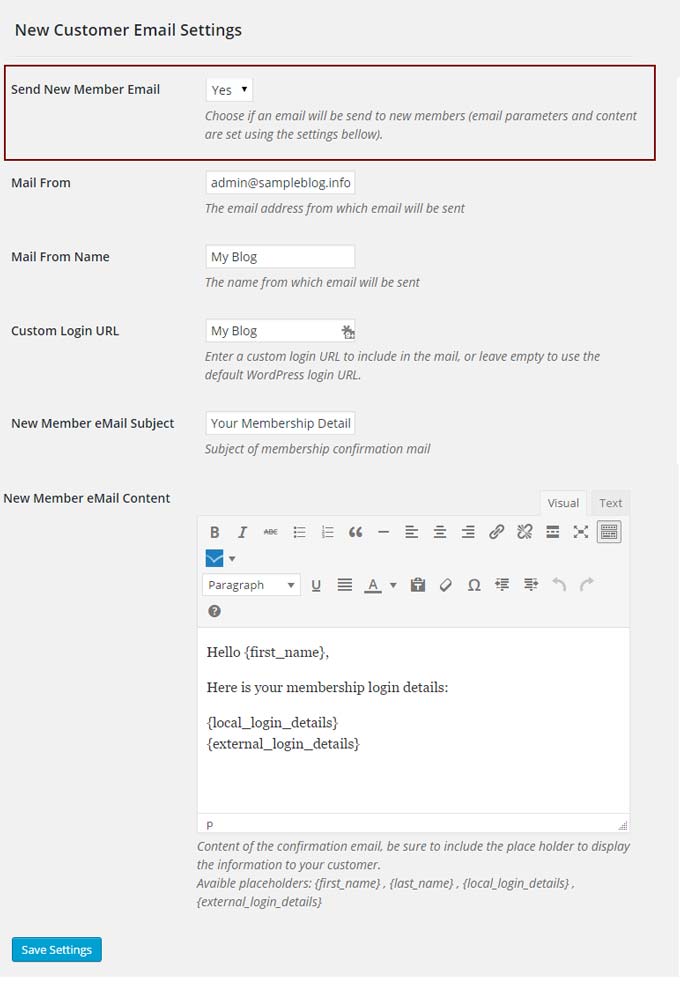Open the Paragraph format dropdown
This screenshot has height=986, width=680.
[x=251, y=585]
